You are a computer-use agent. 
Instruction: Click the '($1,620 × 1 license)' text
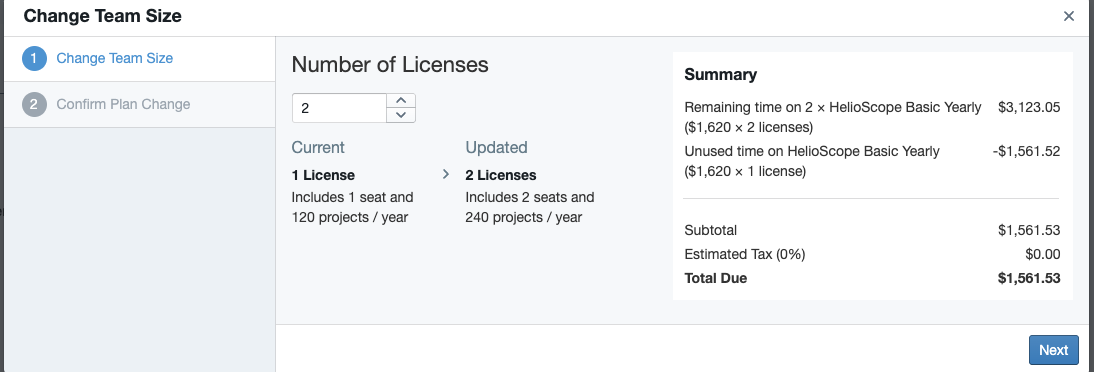(x=745, y=172)
